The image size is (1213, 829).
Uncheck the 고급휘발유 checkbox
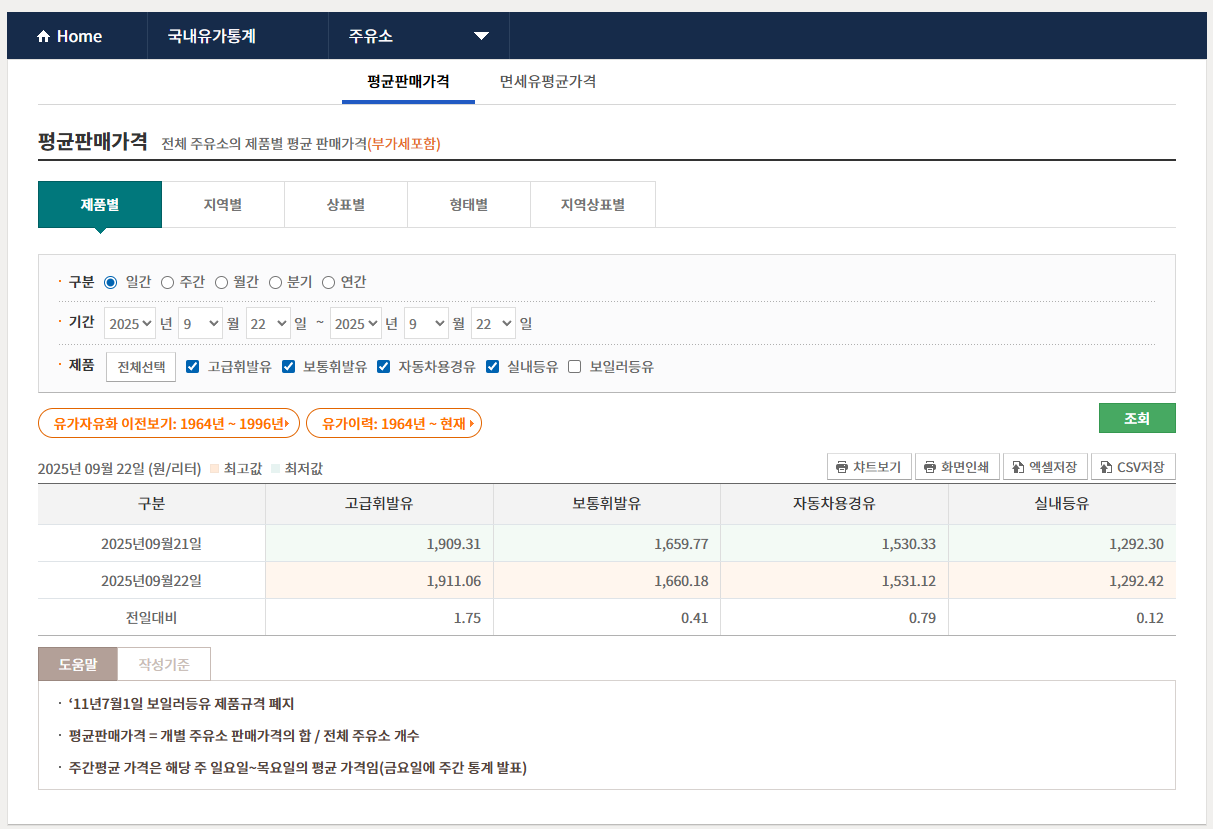(193, 367)
